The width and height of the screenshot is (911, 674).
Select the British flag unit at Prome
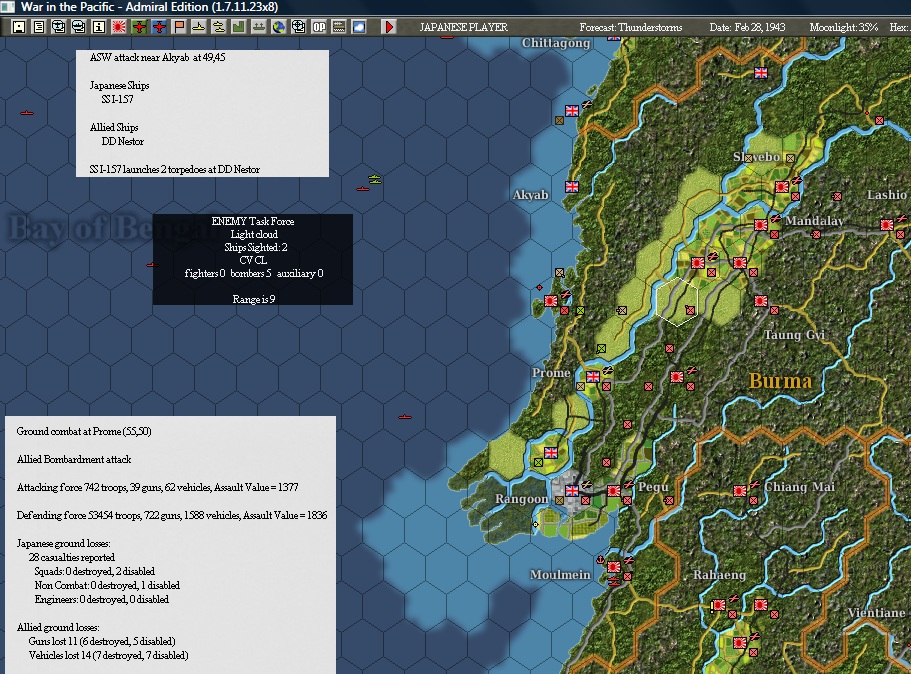(593, 377)
